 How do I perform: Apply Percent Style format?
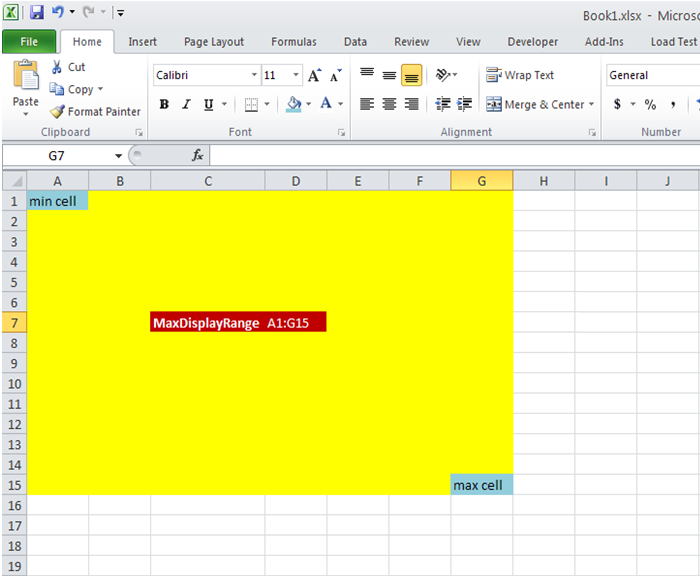pos(650,104)
